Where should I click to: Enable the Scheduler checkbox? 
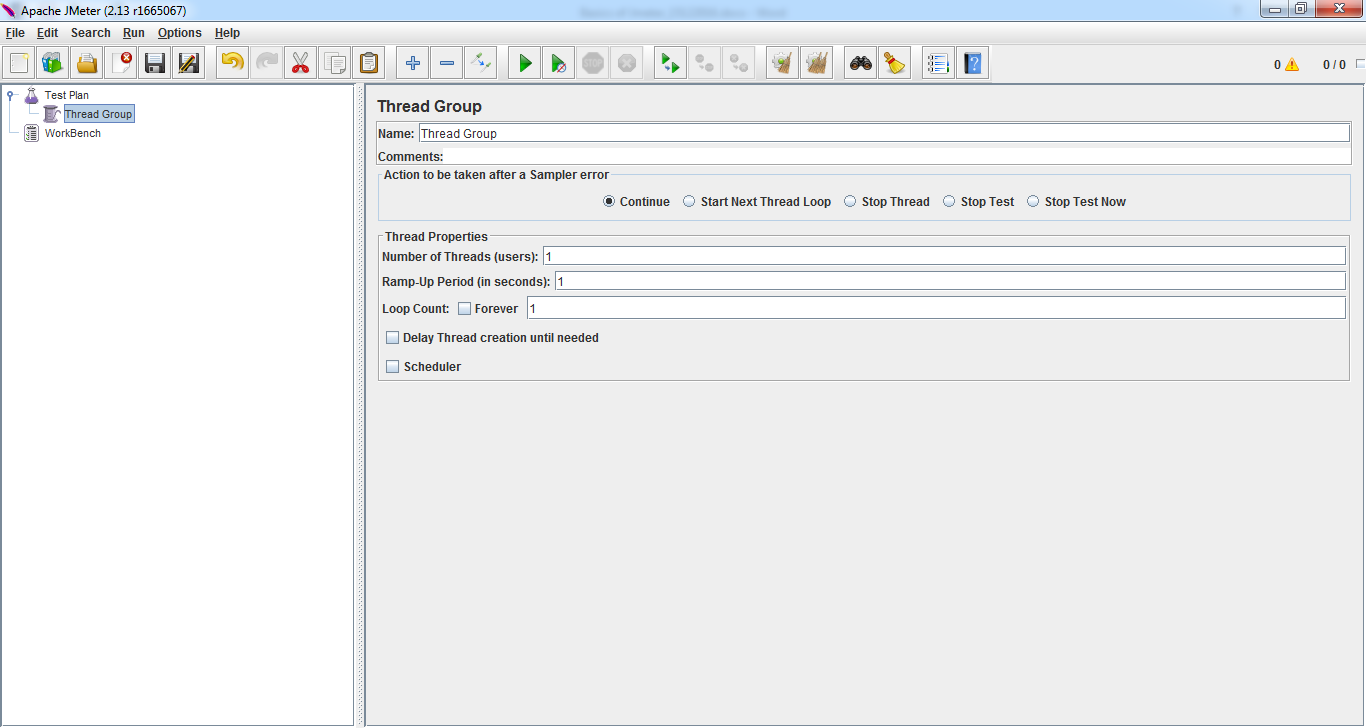[x=392, y=367]
